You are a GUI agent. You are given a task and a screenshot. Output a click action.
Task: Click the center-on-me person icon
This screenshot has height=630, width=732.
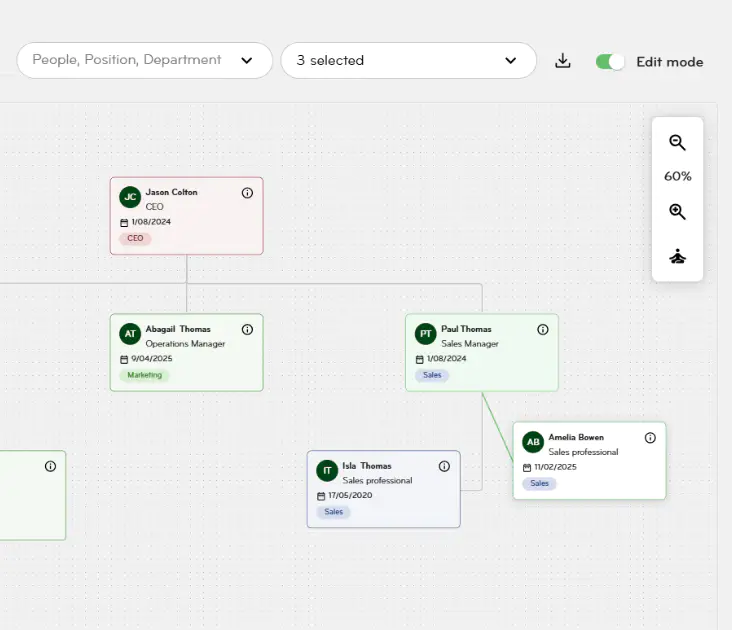677,257
